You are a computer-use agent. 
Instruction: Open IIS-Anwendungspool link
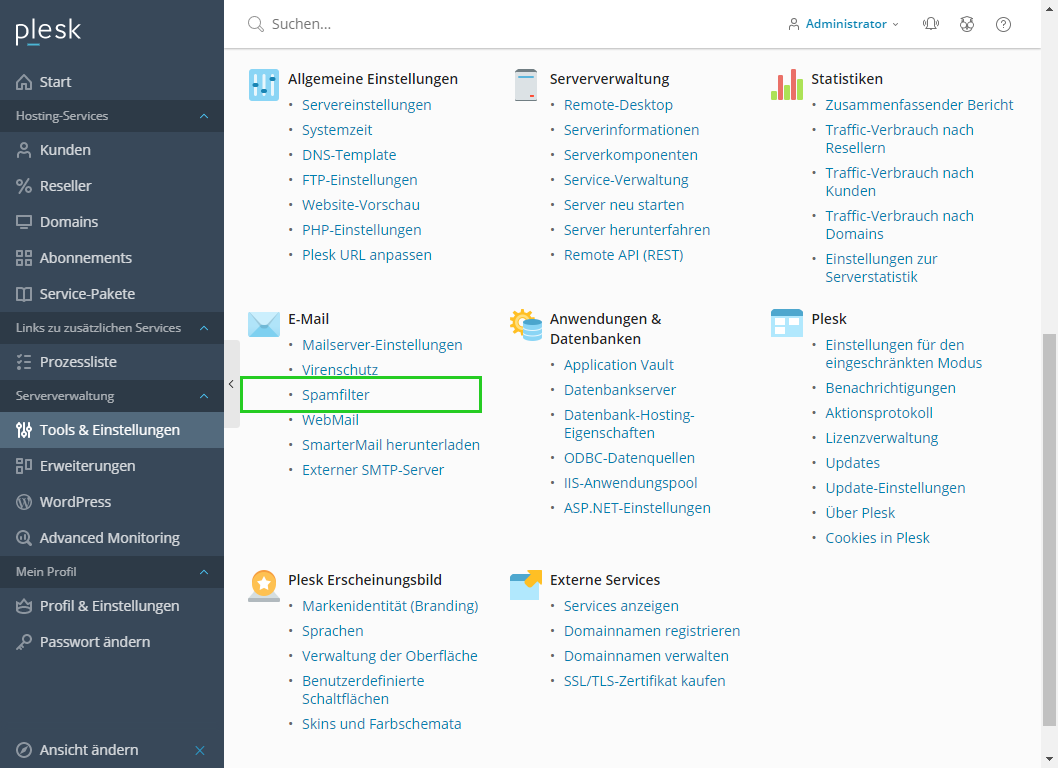(631, 483)
